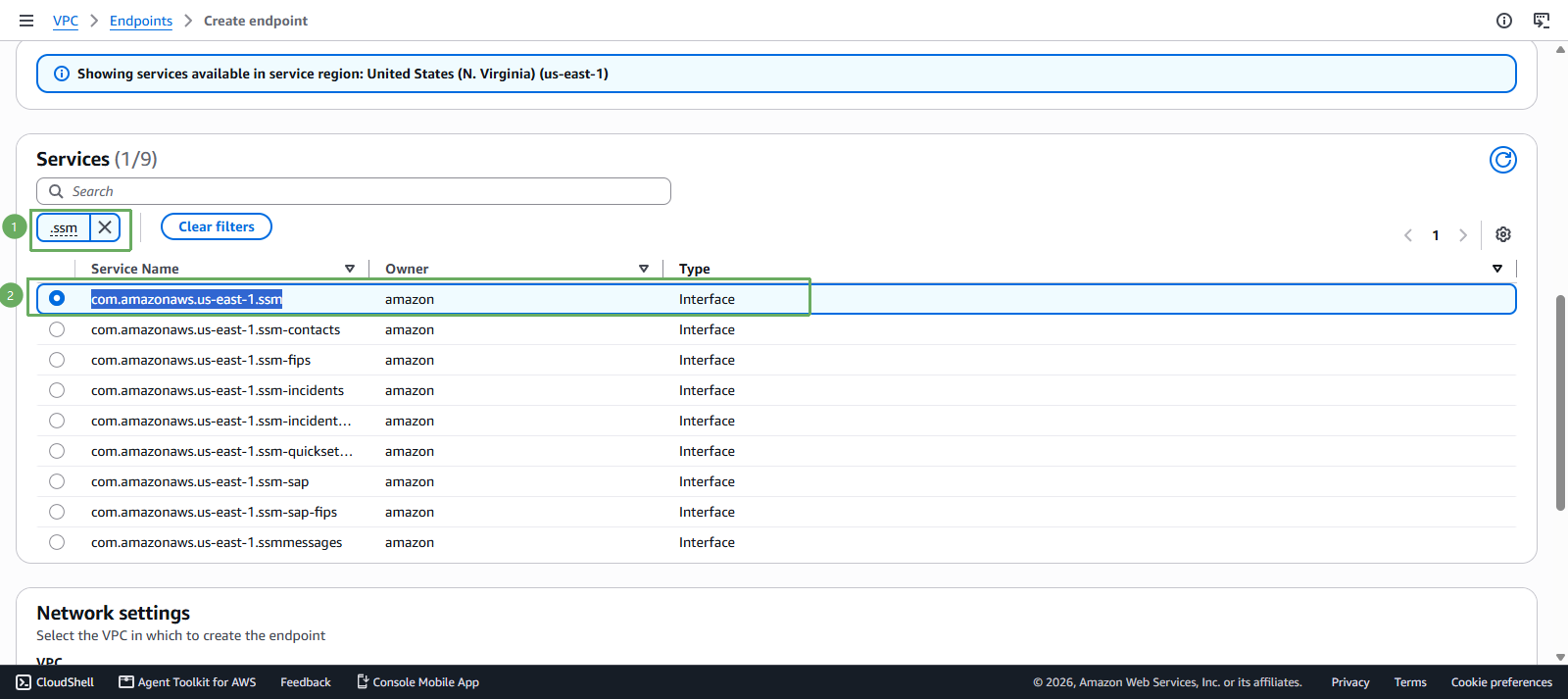Select the ssm-sap-fips service radio button

(57, 512)
